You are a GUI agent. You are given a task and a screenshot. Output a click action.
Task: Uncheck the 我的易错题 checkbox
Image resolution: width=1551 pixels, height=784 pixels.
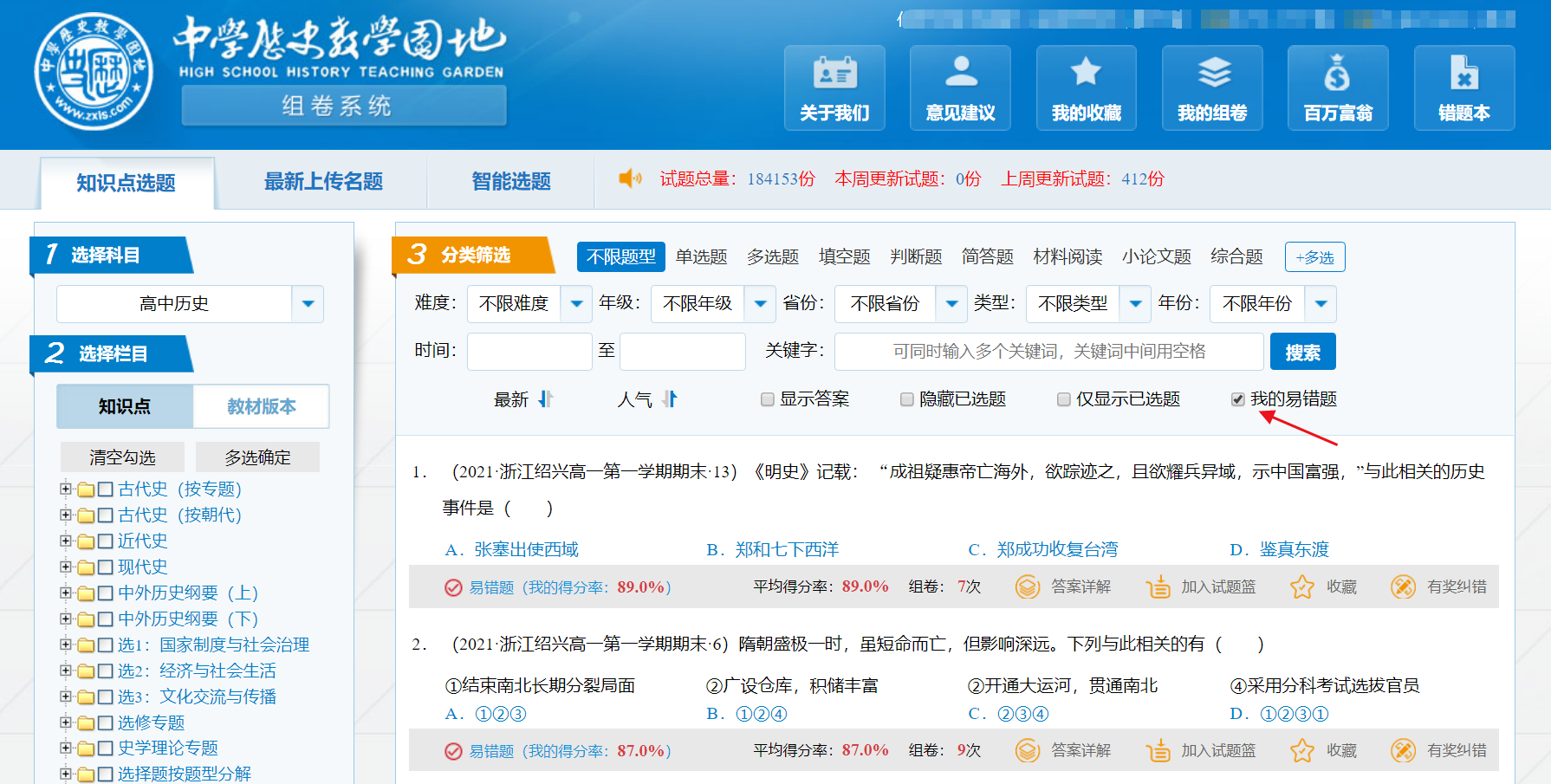[x=1237, y=399]
